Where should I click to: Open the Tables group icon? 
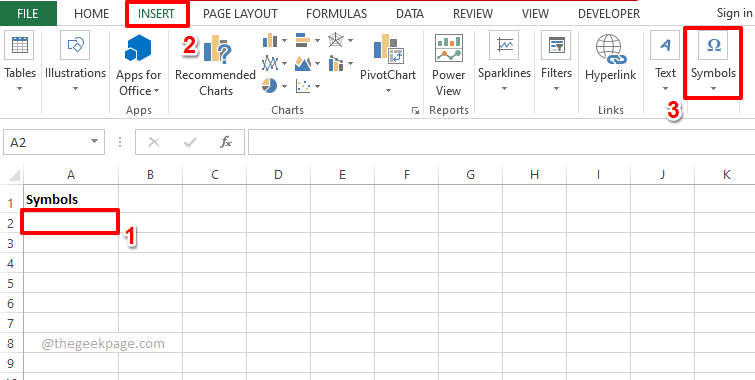tap(20, 45)
